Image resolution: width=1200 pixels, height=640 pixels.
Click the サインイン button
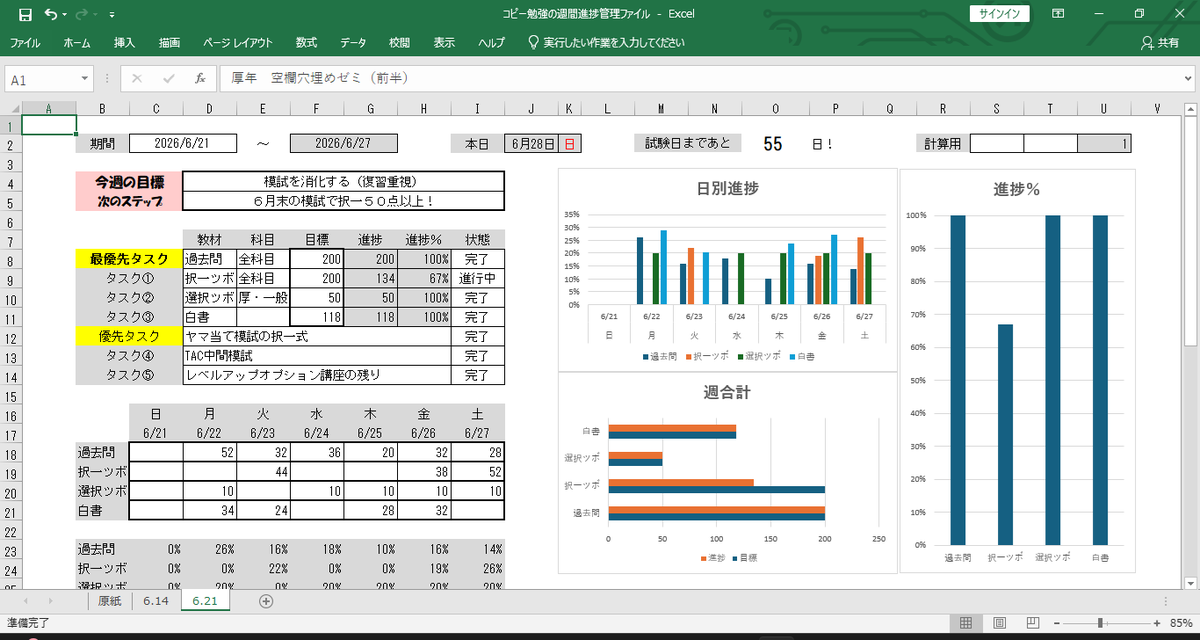[x=1000, y=14]
